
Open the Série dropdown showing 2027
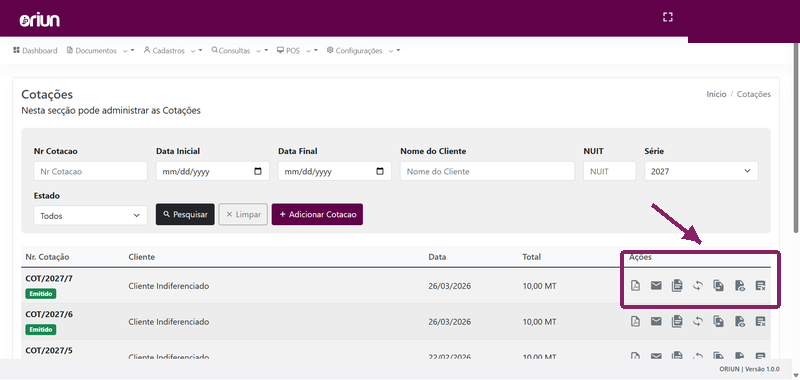pyautogui.click(x=701, y=171)
